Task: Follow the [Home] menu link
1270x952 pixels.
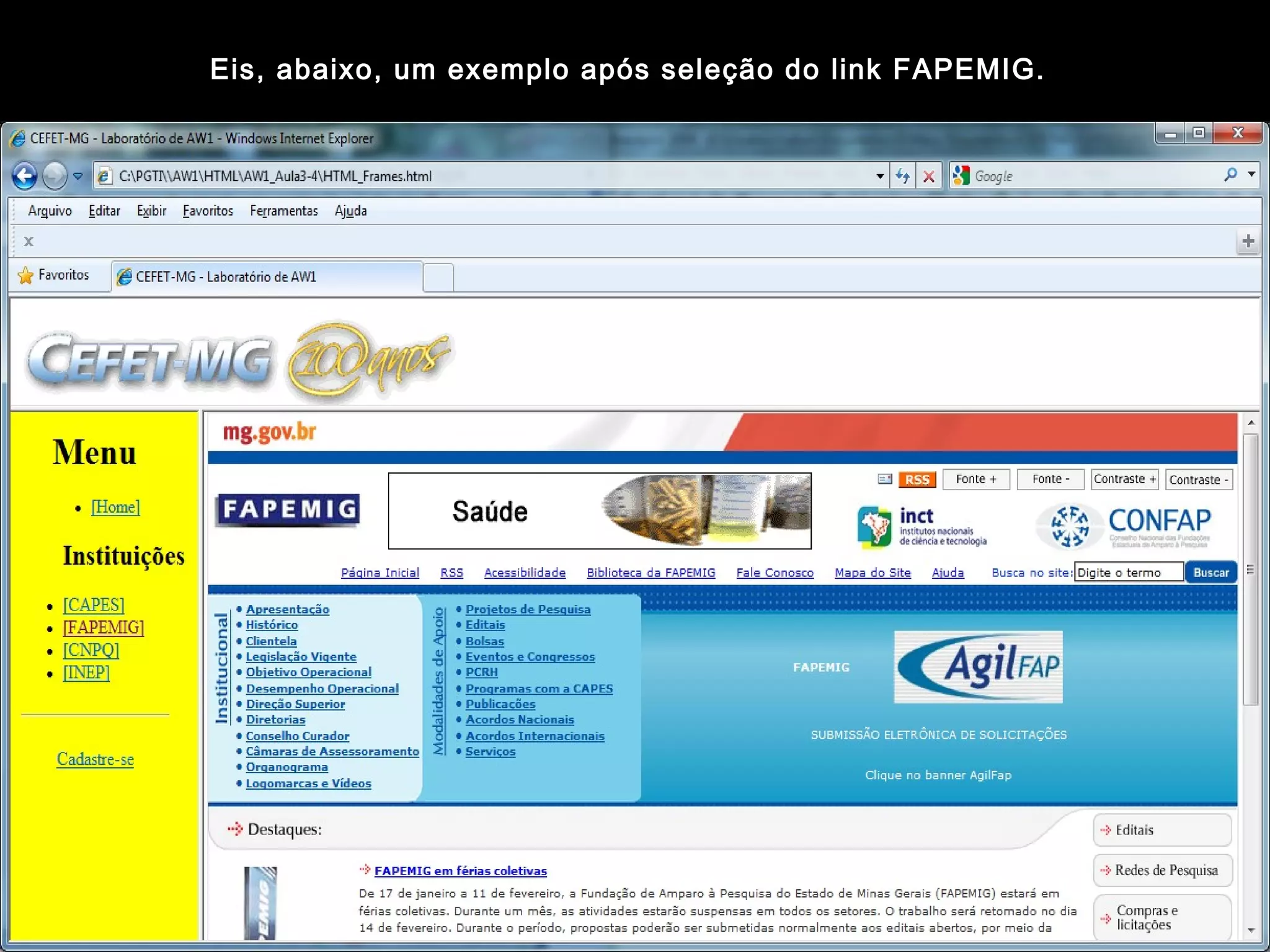Action: (x=115, y=507)
